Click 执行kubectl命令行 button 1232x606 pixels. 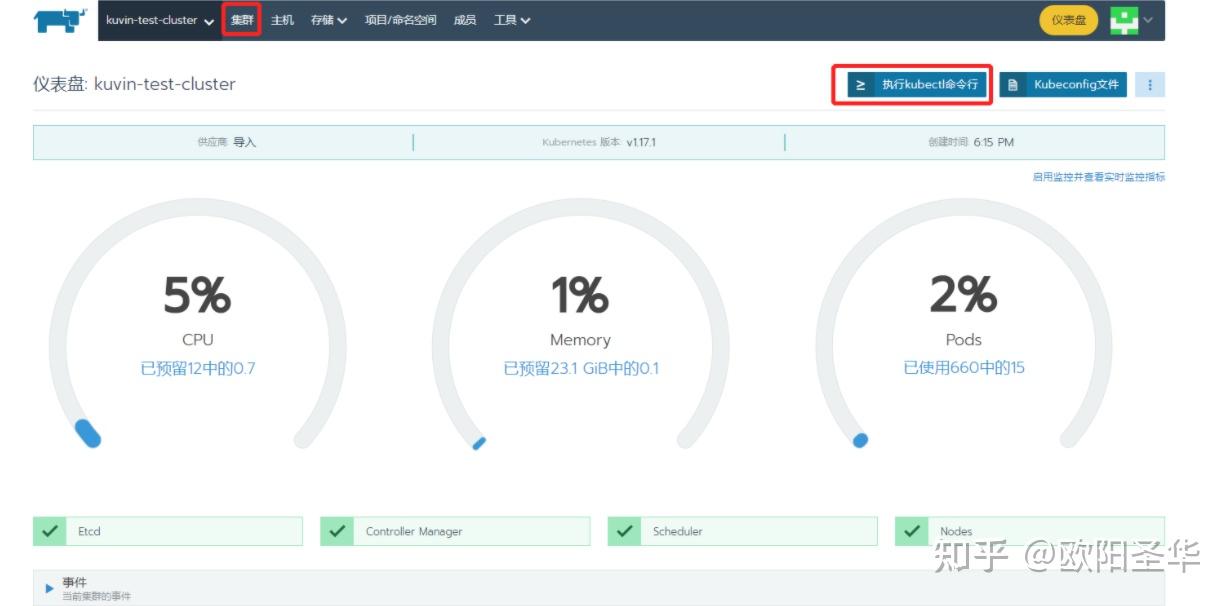pos(917,85)
